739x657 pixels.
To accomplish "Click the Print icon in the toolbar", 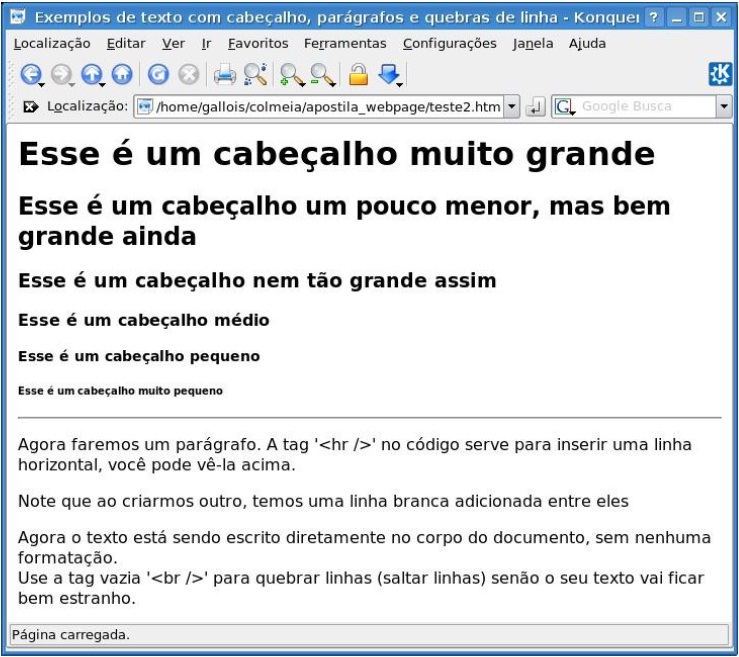I will tap(225, 74).
